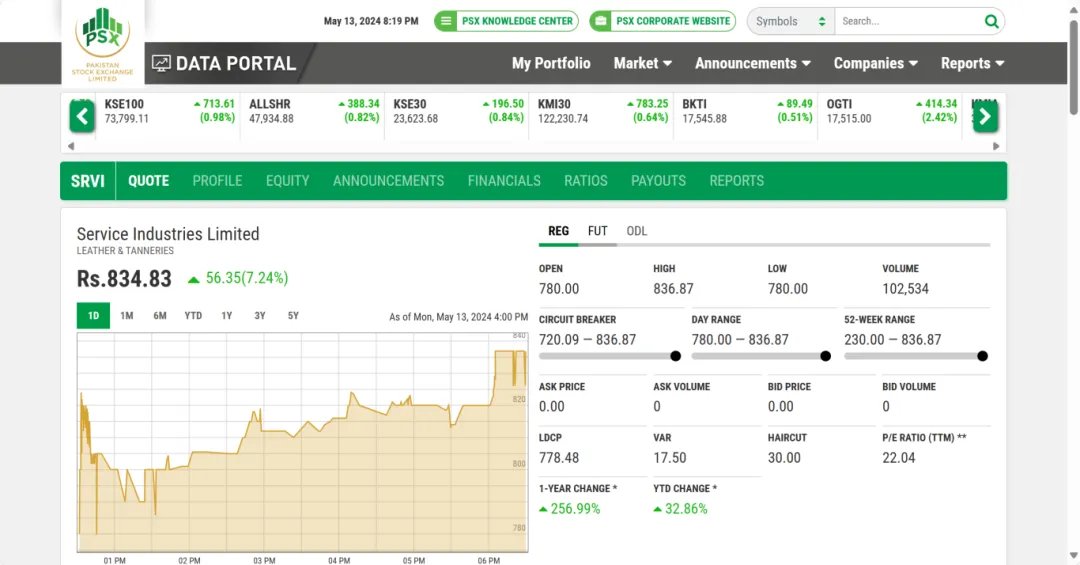Click the VAR value 17.50
This screenshot has width=1080, height=565.
pyautogui.click(x=670, y=458)
